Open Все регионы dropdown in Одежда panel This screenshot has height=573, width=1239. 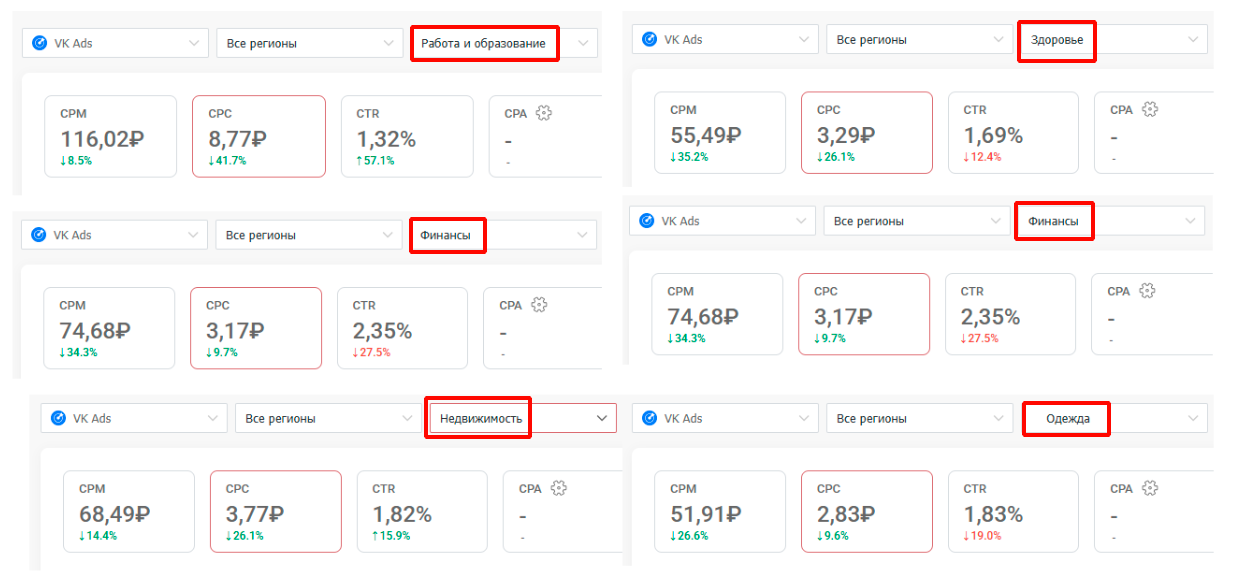pyautogui.click(x=919, y=418)
